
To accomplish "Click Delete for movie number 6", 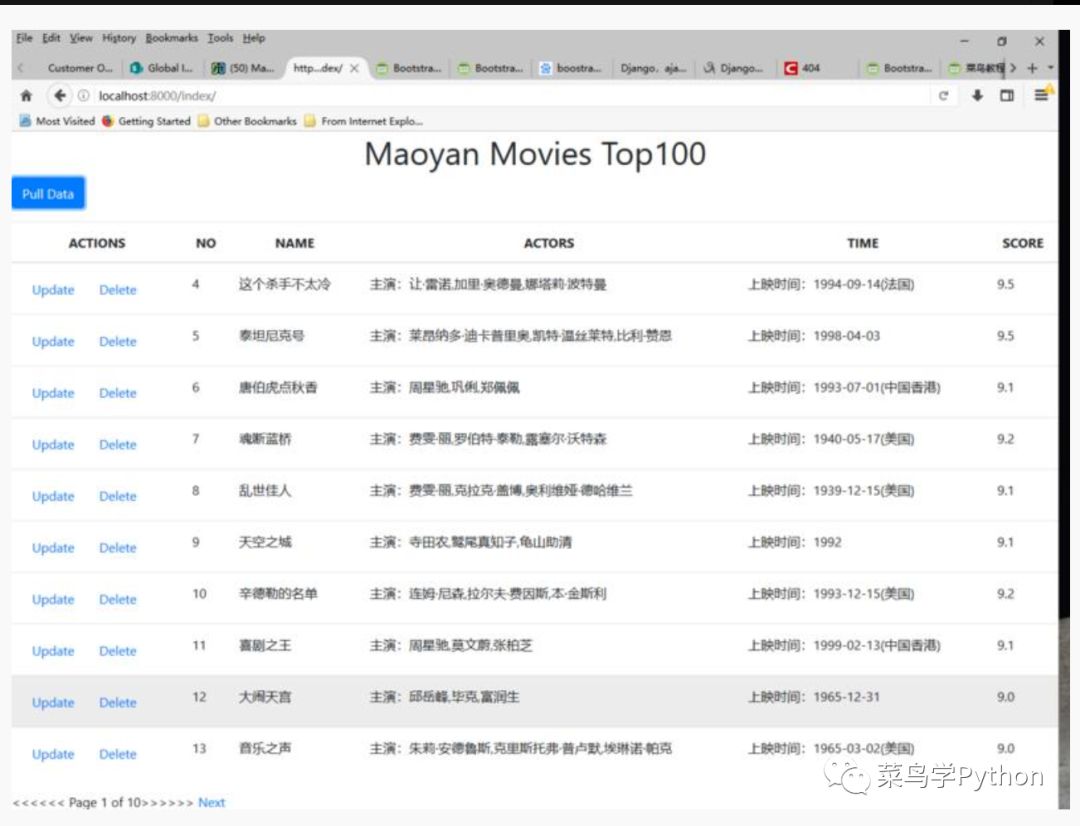I will 118,393.
